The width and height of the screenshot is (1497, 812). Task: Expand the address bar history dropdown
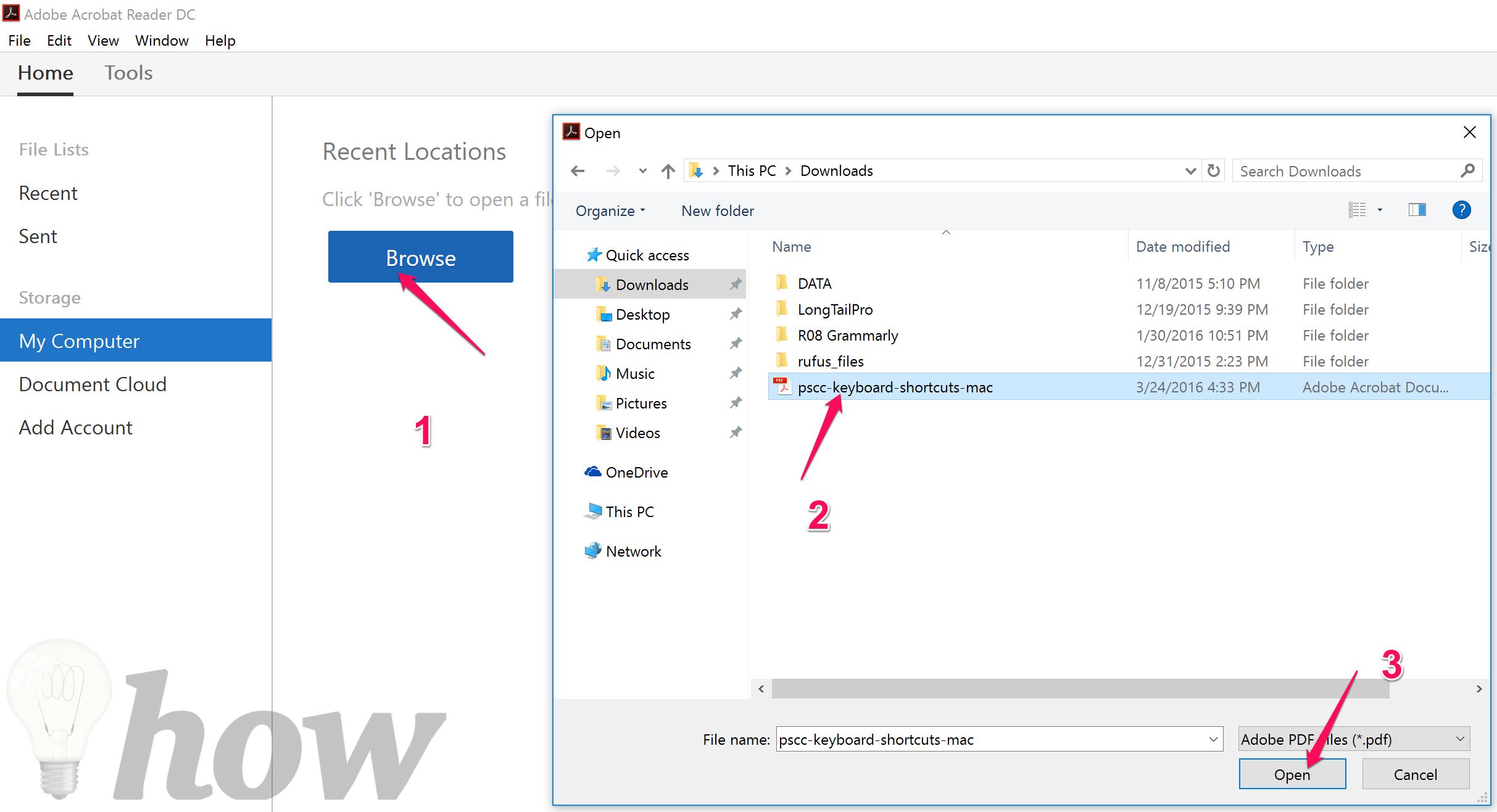pos(1190,171)
